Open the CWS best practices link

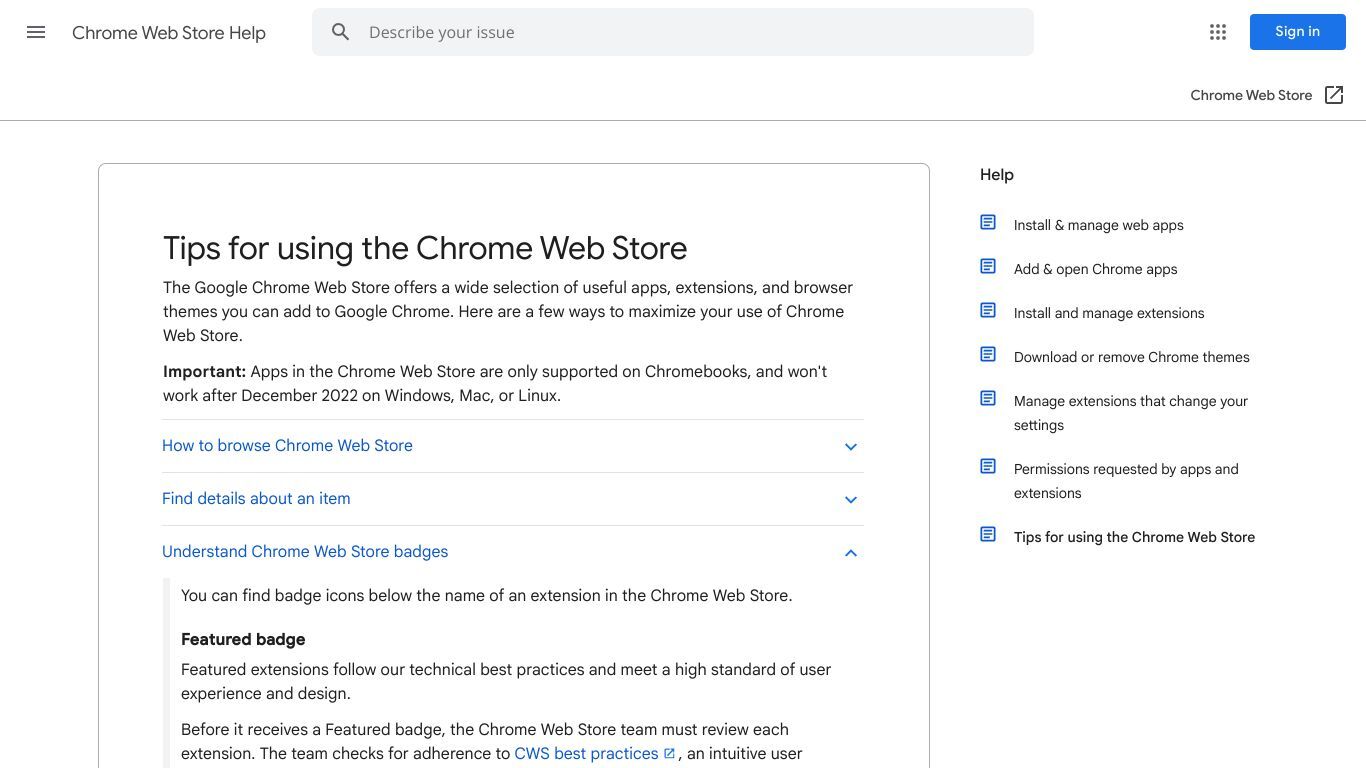pos(586,754)
